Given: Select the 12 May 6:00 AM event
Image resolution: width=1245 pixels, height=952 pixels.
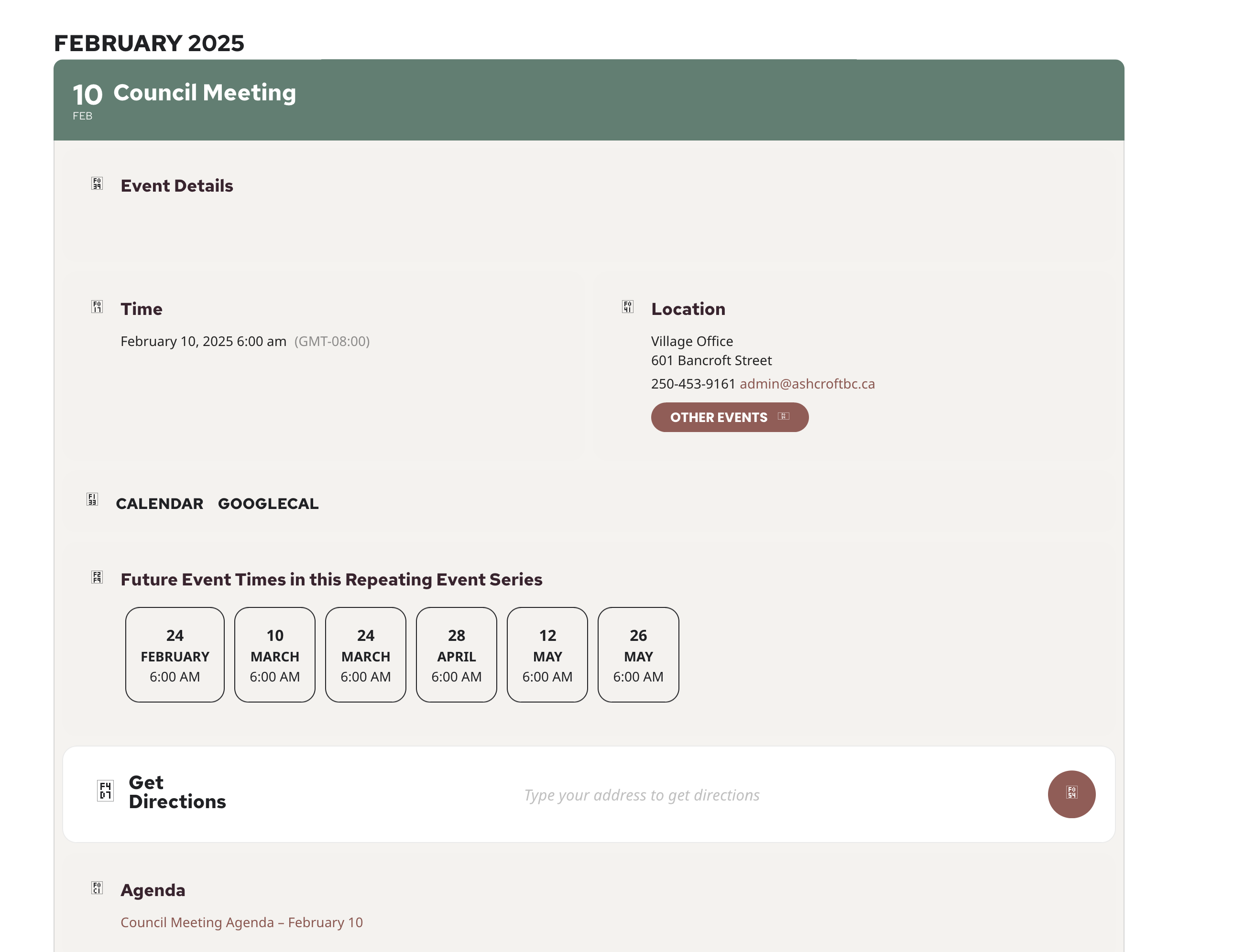Looking at the screenshot, I should pos(547,655).
